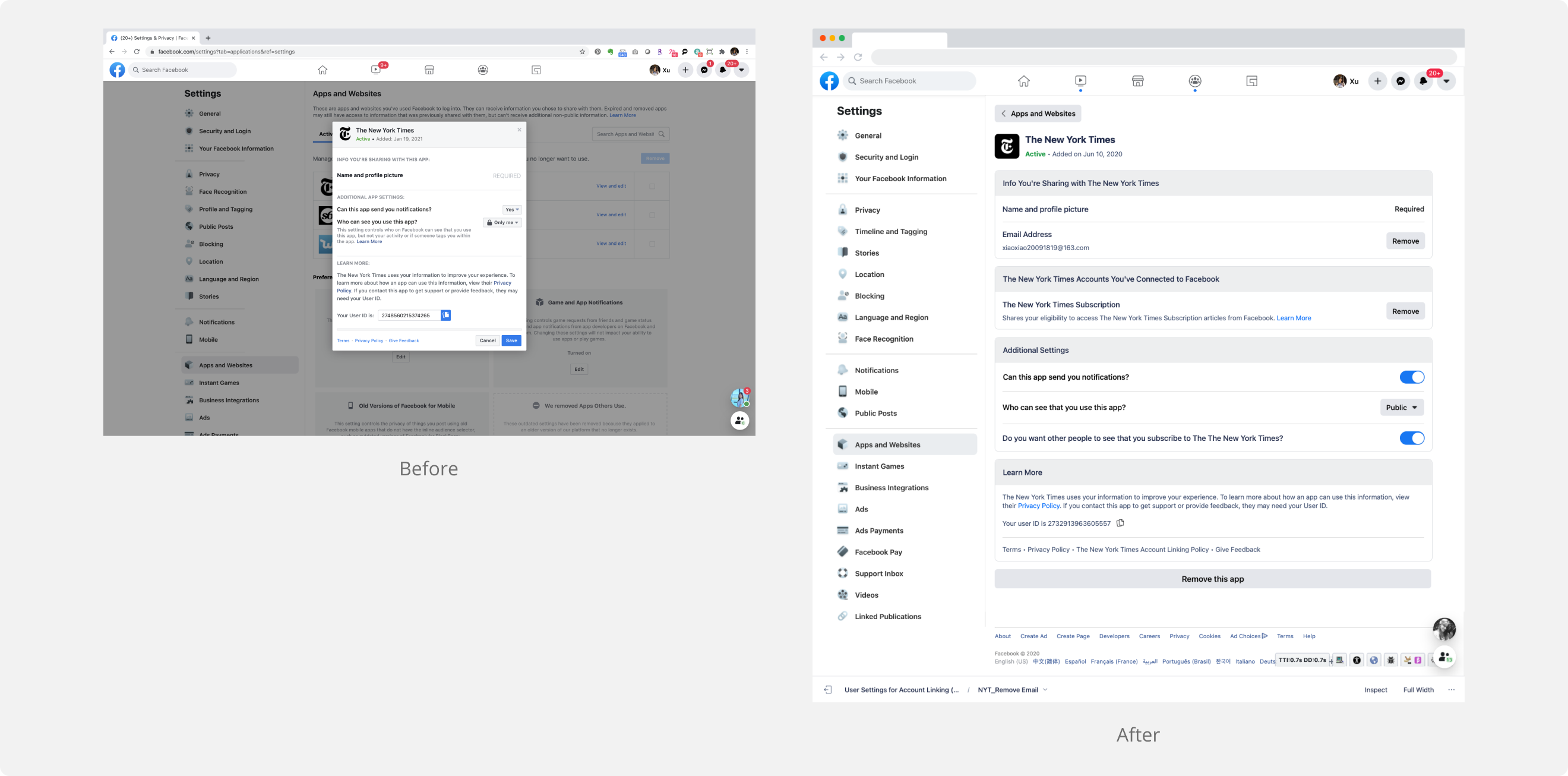Viewport: 1568px width, 776px height.
Task: Open Groups icon in right navbar
Action: click(x=1195, y=81)
